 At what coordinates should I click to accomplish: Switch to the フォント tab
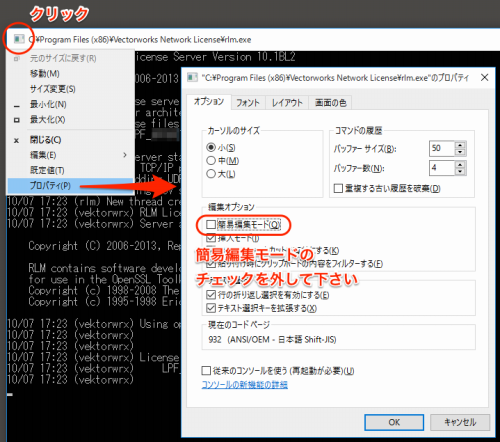[248, 103]
